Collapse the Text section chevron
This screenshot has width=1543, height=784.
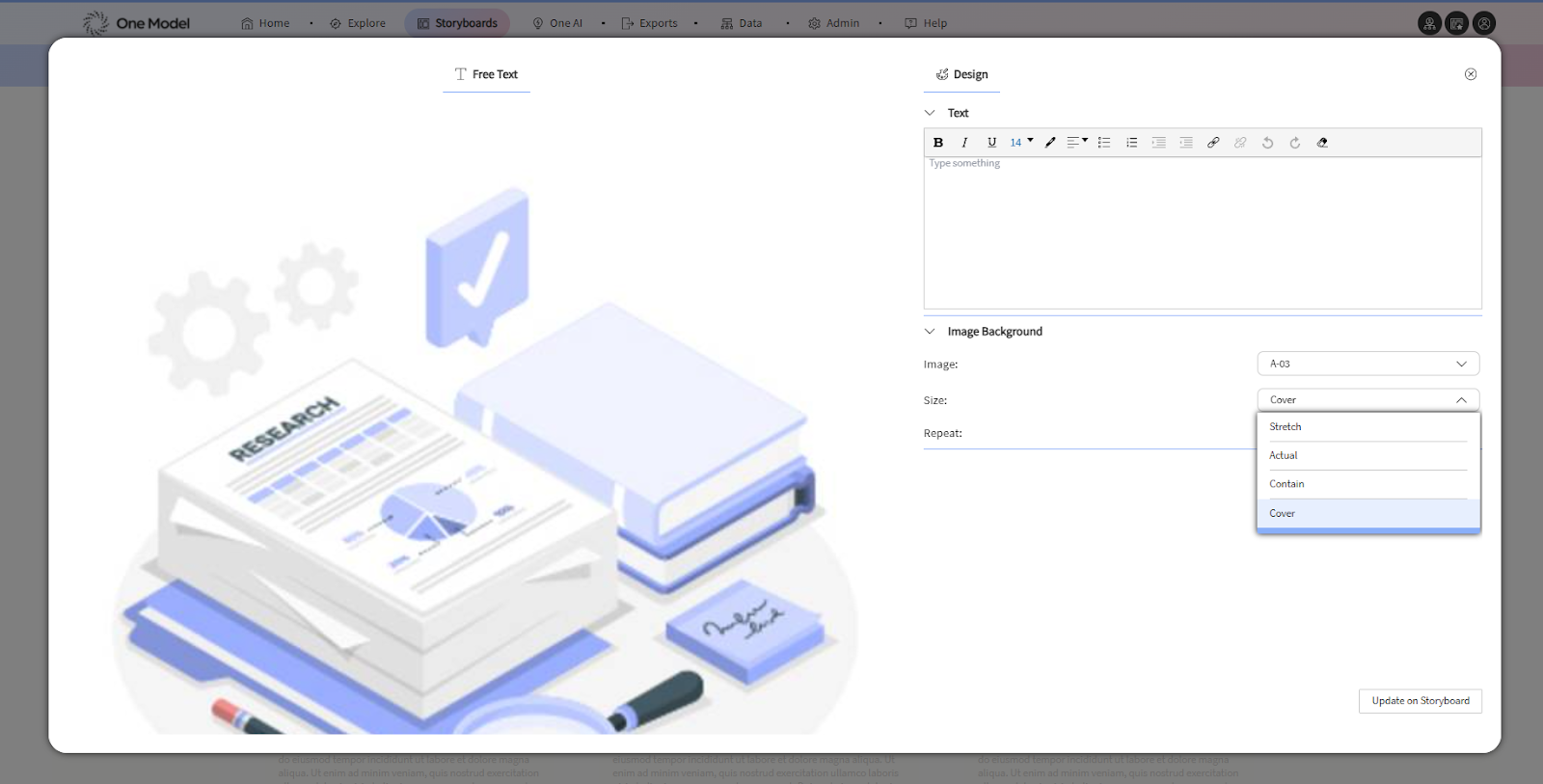click(930, 113)
